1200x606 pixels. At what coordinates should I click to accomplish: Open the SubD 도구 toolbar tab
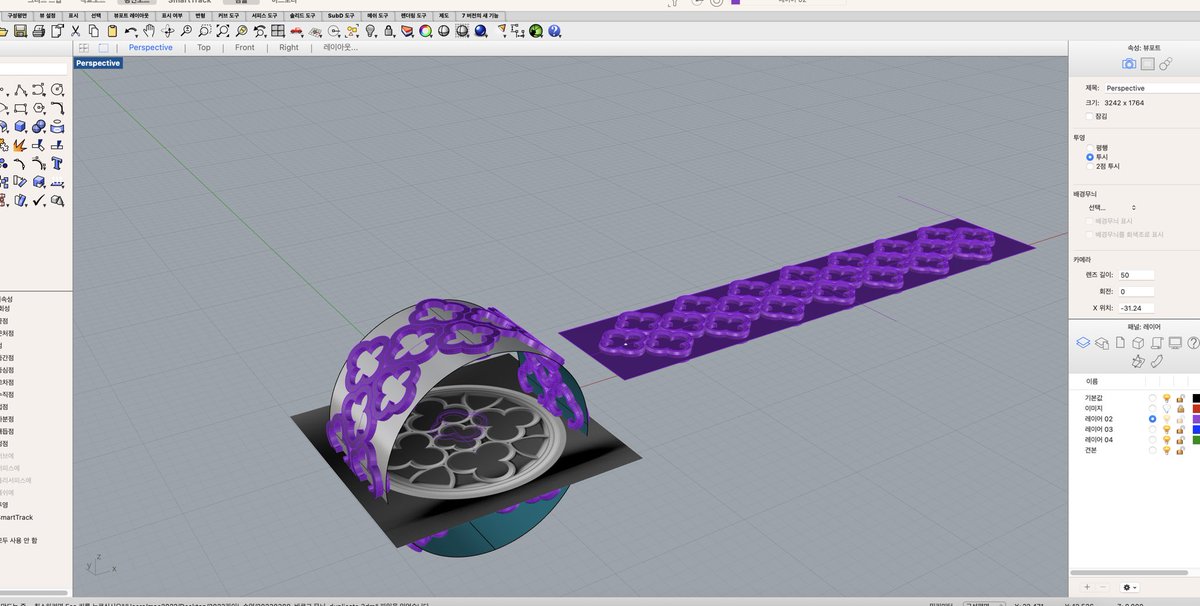coord(342,15)
